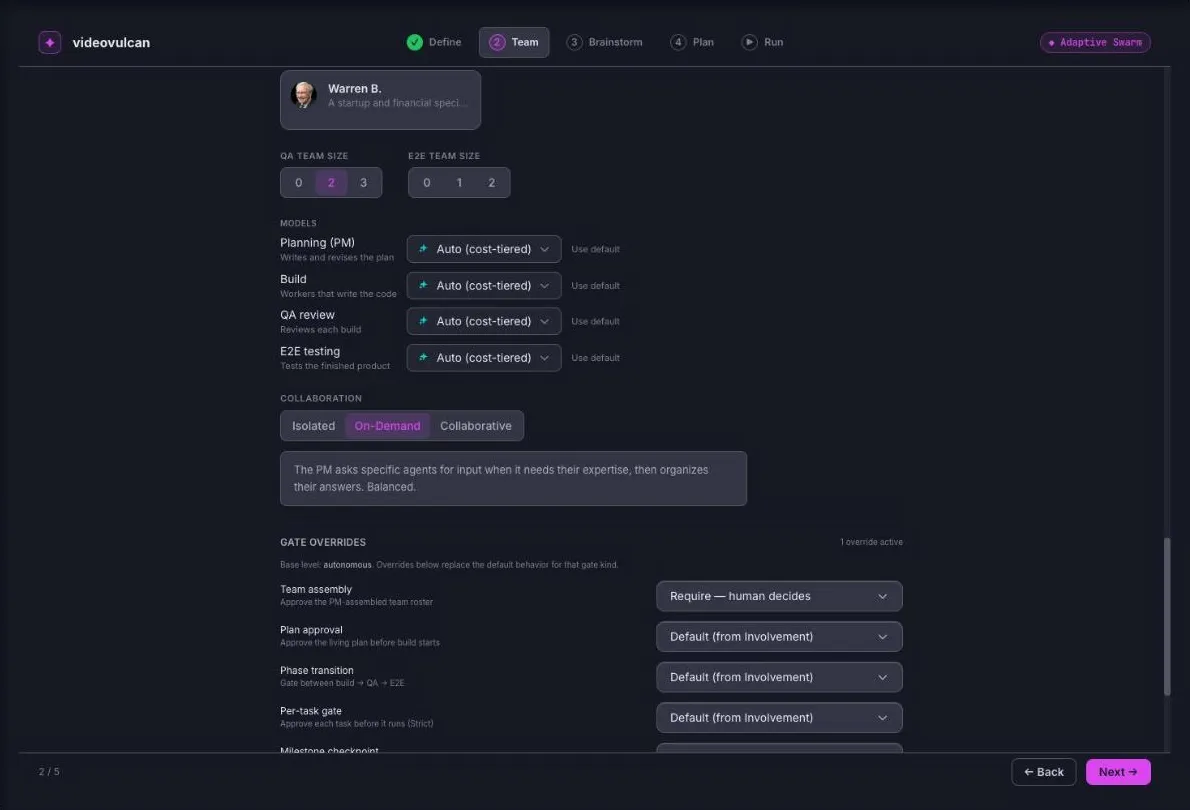Click the Warren B. team member card

pyautogui.click(x=380, y=99)
